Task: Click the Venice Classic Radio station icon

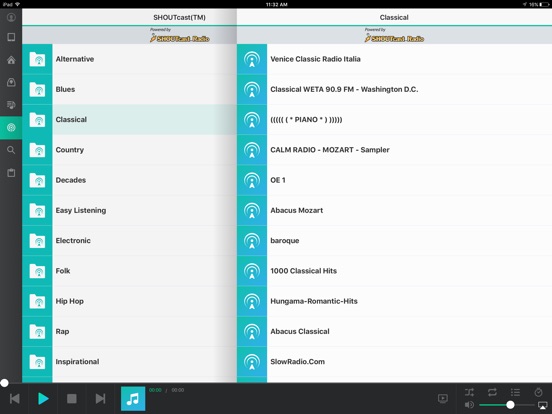Action: click(x=252, y=59)
